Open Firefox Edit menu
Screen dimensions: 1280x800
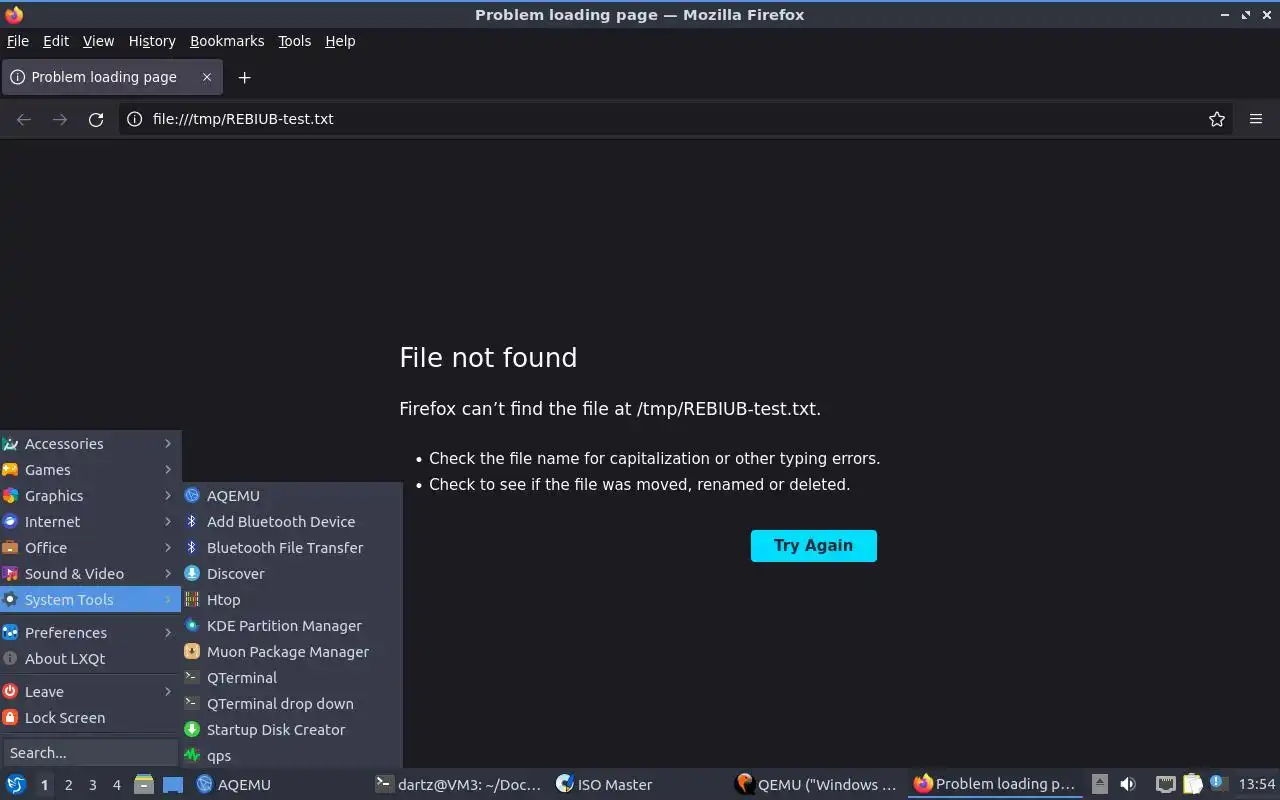pyautogui.click(x=56, y=41)
